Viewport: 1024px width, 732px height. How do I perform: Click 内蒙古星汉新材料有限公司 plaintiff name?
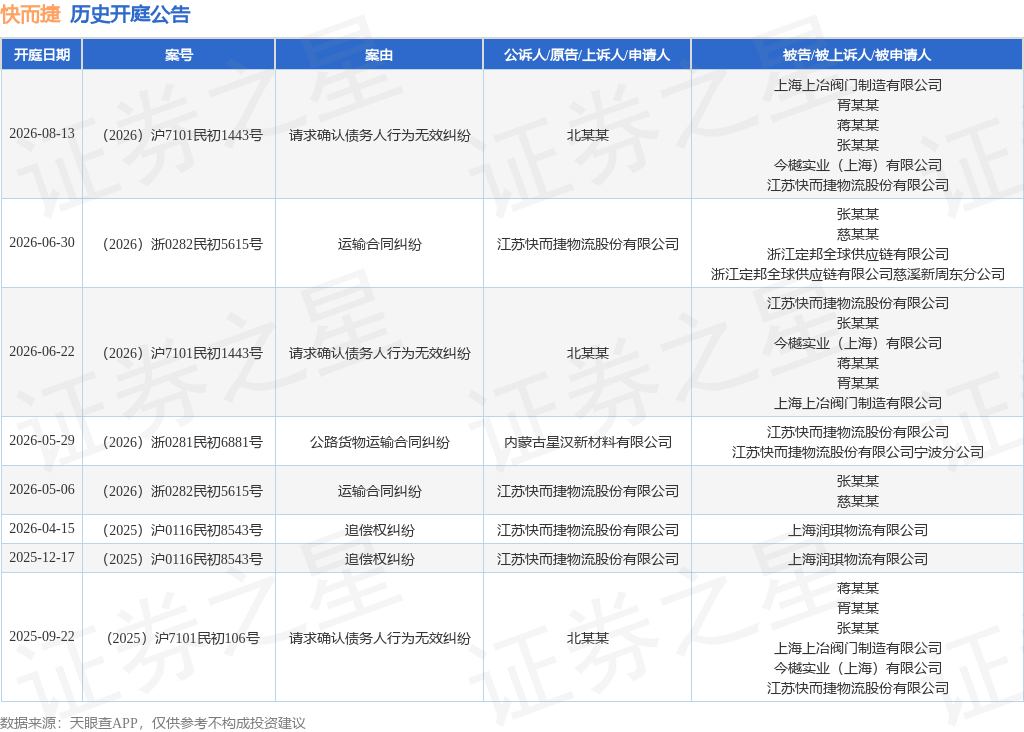[588, 442]
